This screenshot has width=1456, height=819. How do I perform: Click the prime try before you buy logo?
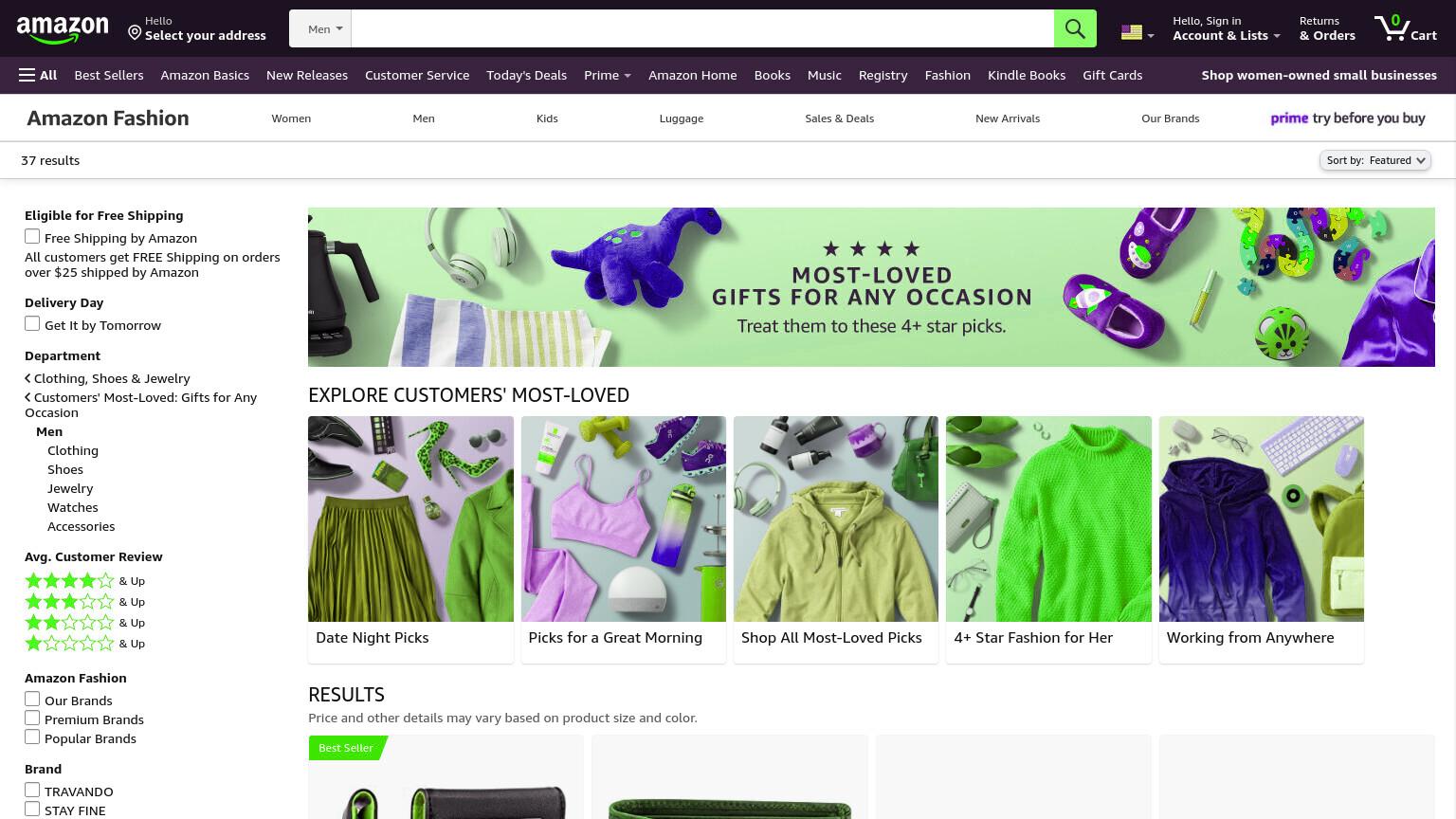pyautogui.click(x=1347, y=118)
